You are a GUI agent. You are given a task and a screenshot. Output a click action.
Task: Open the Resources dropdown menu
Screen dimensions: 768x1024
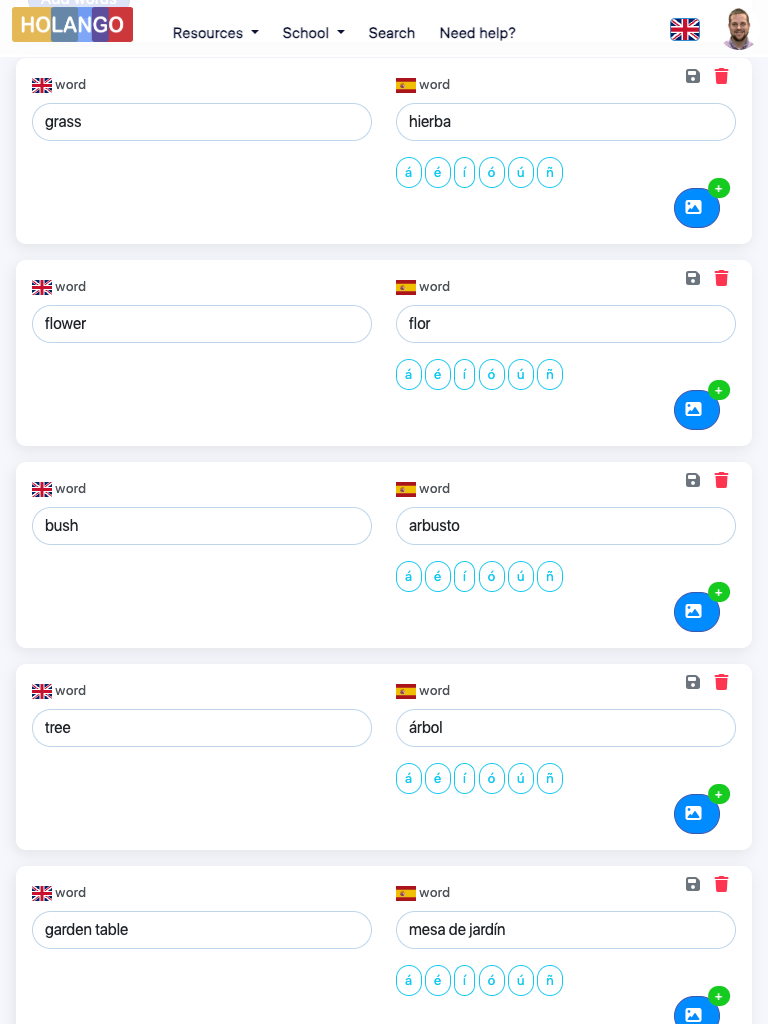(x=215, y=33)
